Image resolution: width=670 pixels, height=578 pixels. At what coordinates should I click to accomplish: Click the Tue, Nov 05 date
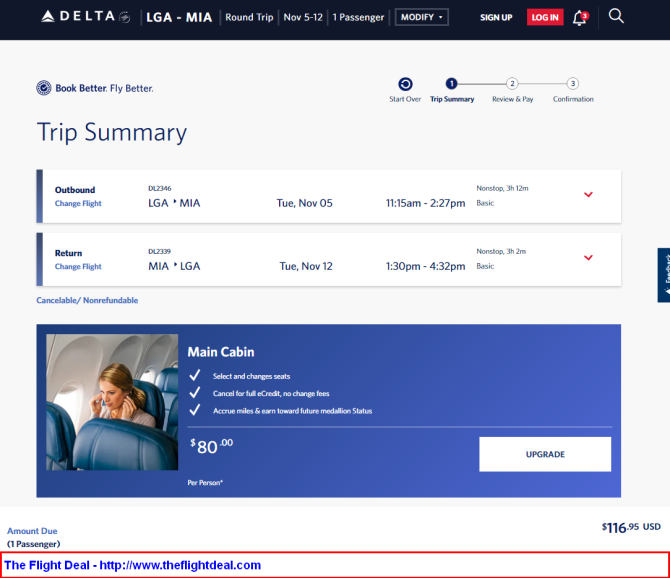tap(304, 203)
